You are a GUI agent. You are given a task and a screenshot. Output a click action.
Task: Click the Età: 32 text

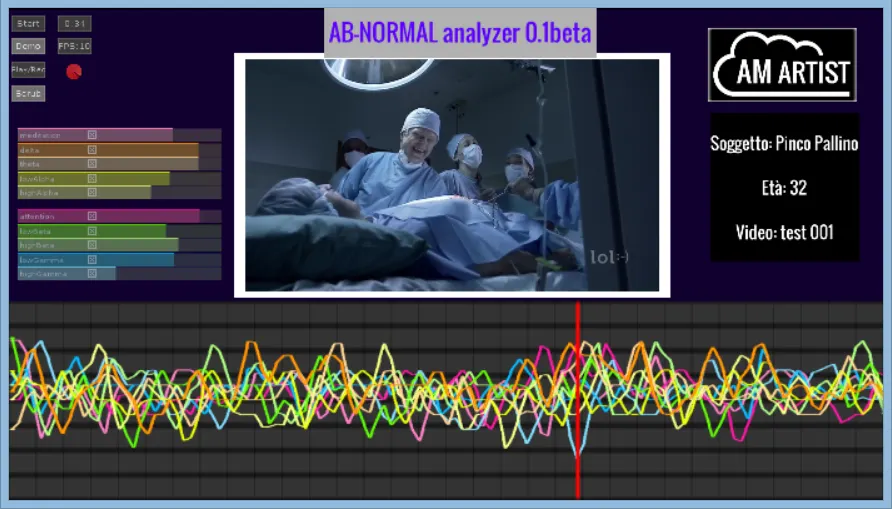pos(784,188)
